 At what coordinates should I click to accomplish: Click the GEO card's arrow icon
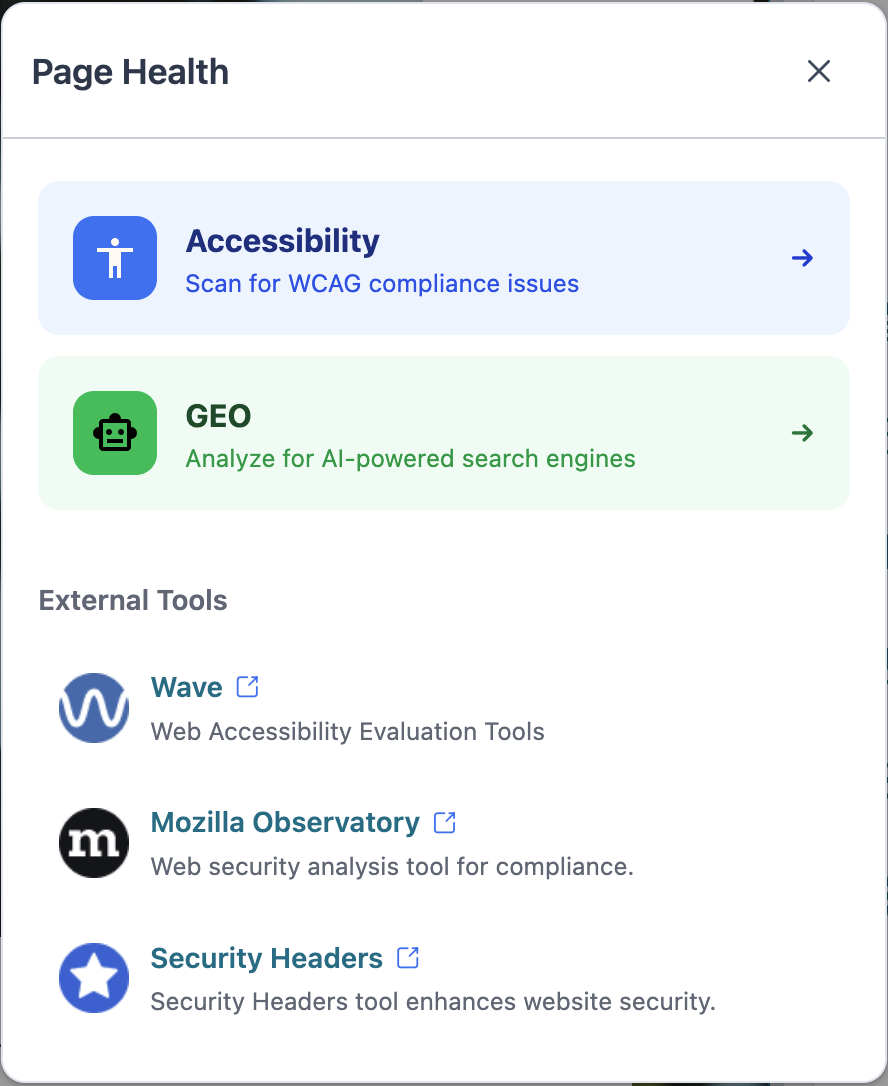pos(802,434)
